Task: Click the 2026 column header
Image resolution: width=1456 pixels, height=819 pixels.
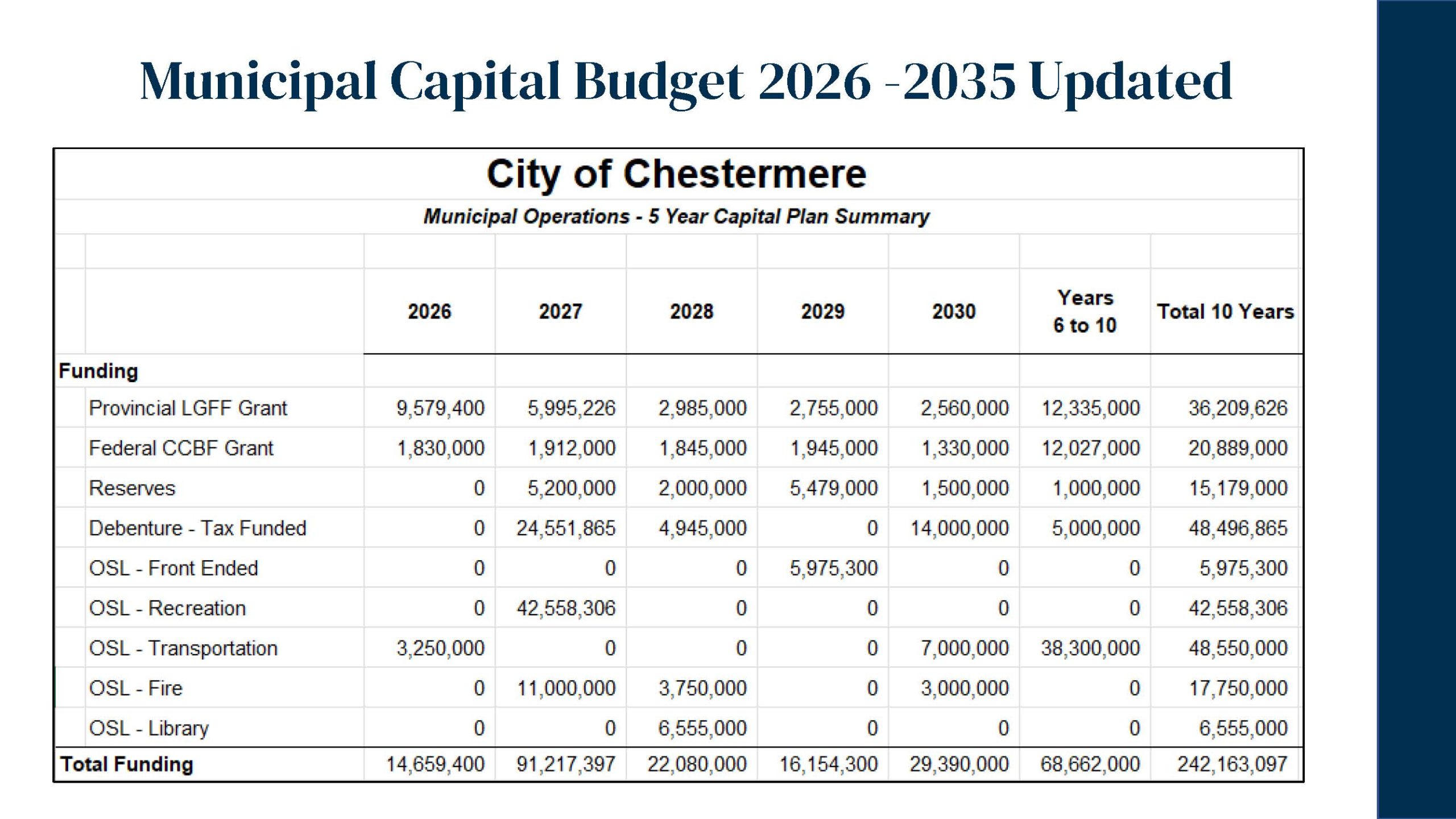Action: point(429,312)
